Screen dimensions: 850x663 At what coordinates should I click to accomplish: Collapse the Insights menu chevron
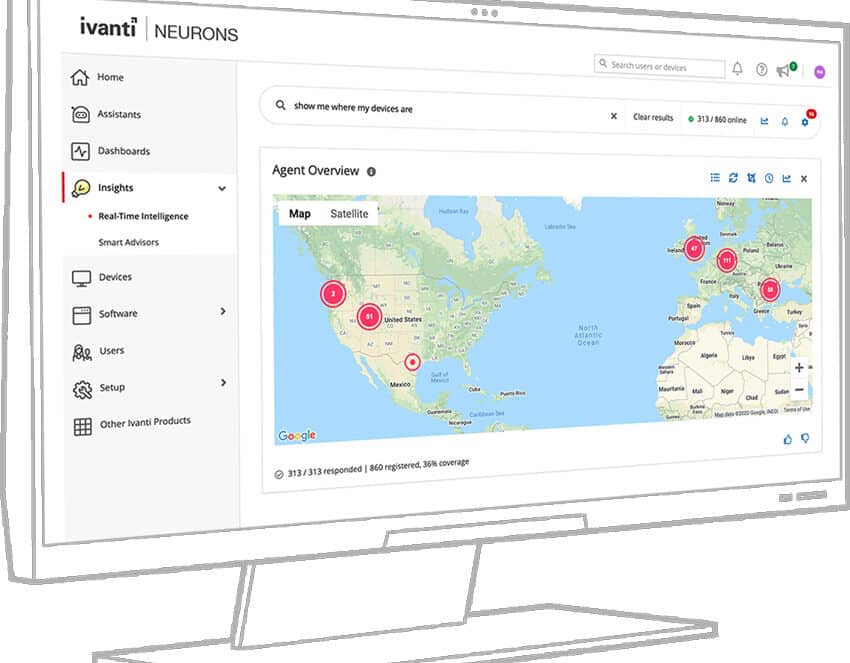pyautogui.click(x=222, y=189)
